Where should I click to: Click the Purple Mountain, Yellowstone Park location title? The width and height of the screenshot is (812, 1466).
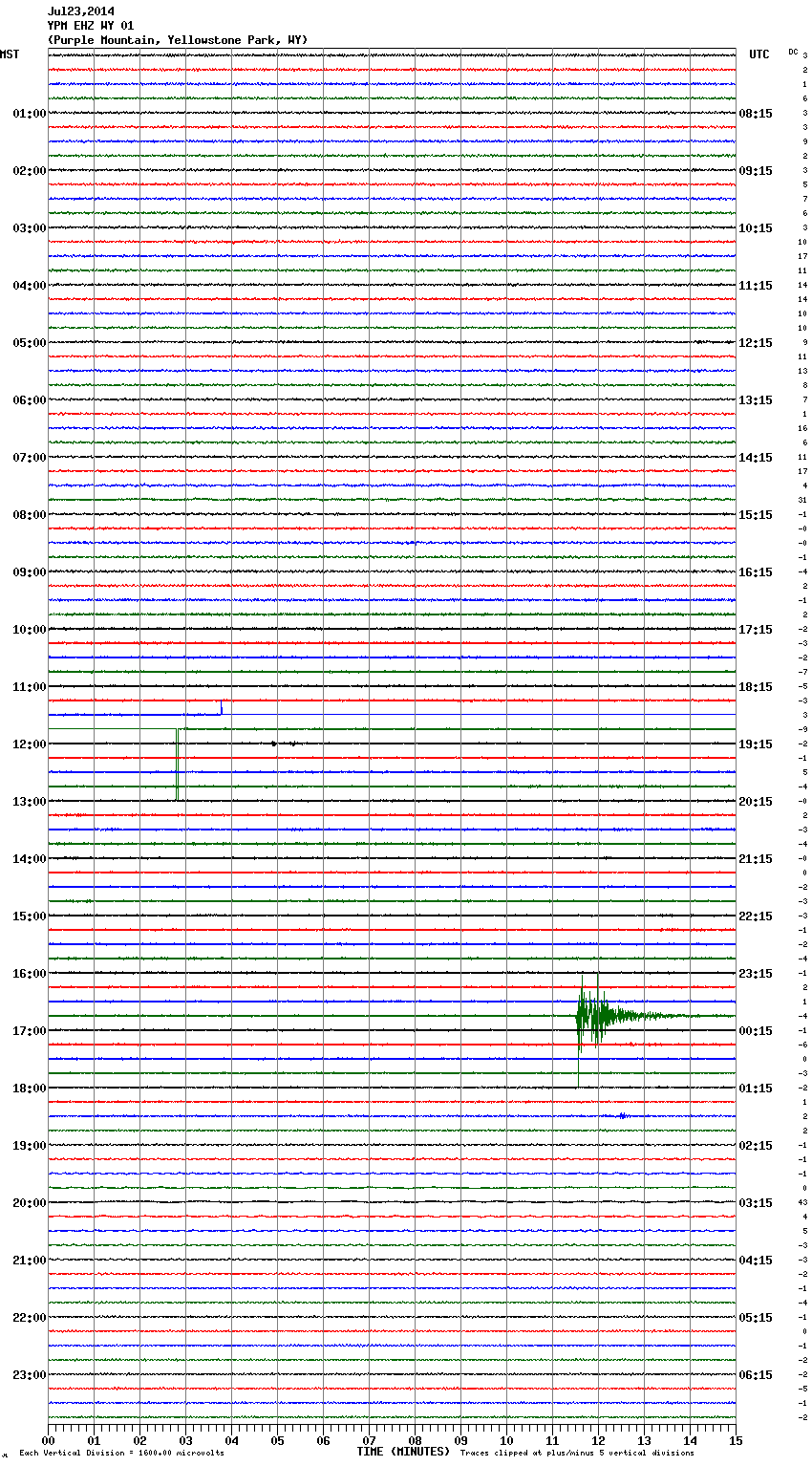178,40
